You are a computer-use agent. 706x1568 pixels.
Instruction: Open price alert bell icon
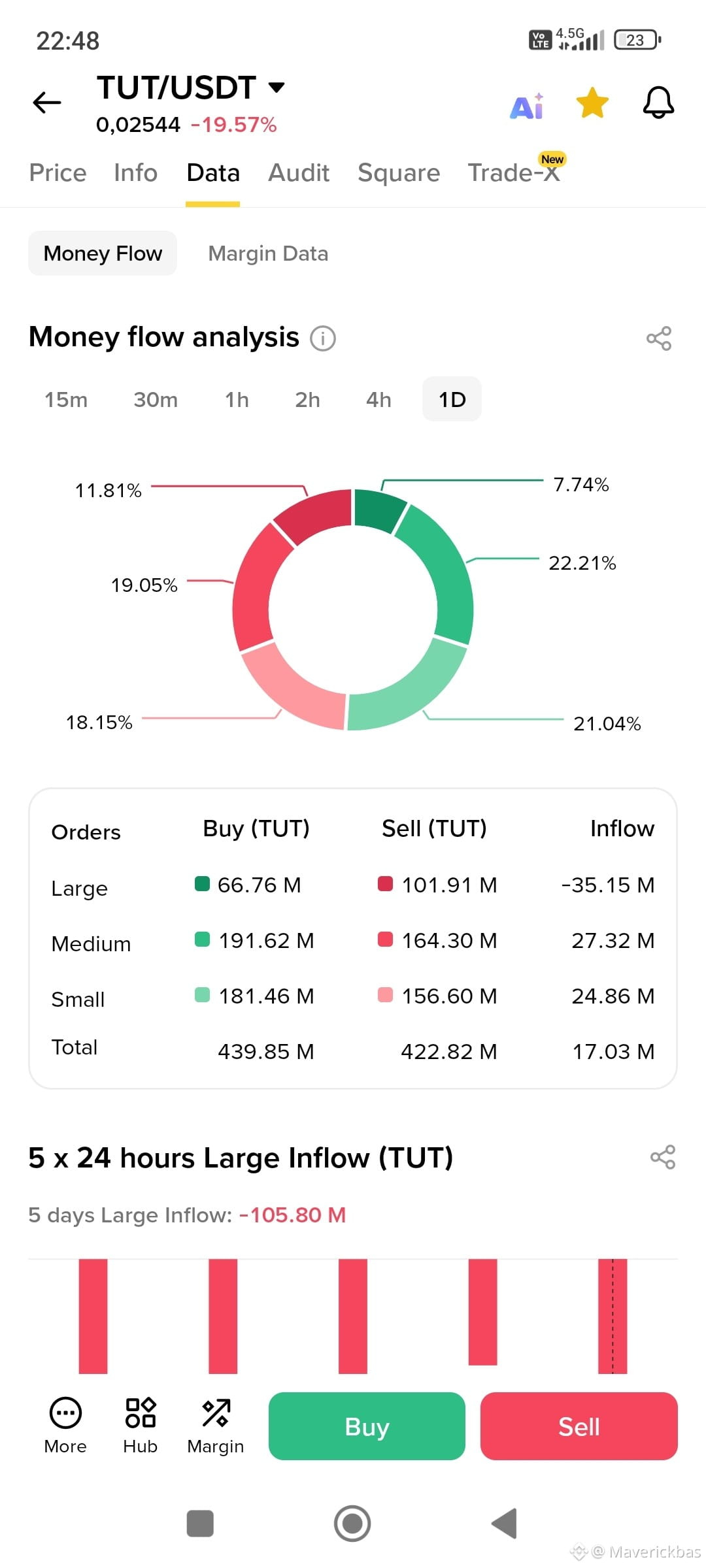pyautogui.click(x=658, y=103)
